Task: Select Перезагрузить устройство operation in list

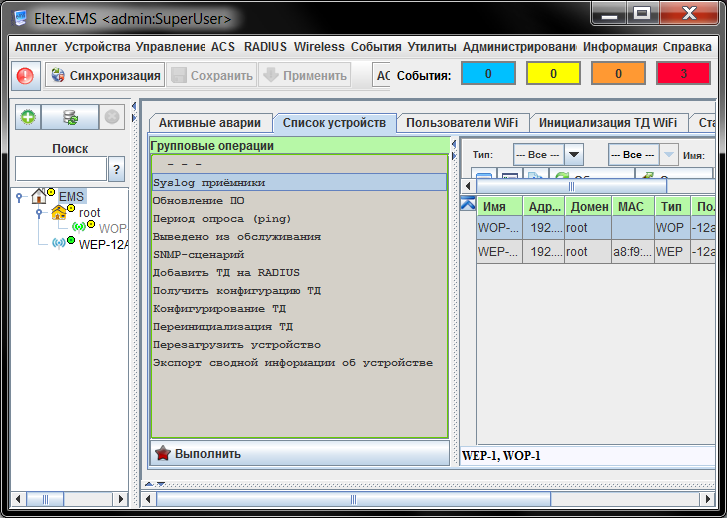Action: 236,345
